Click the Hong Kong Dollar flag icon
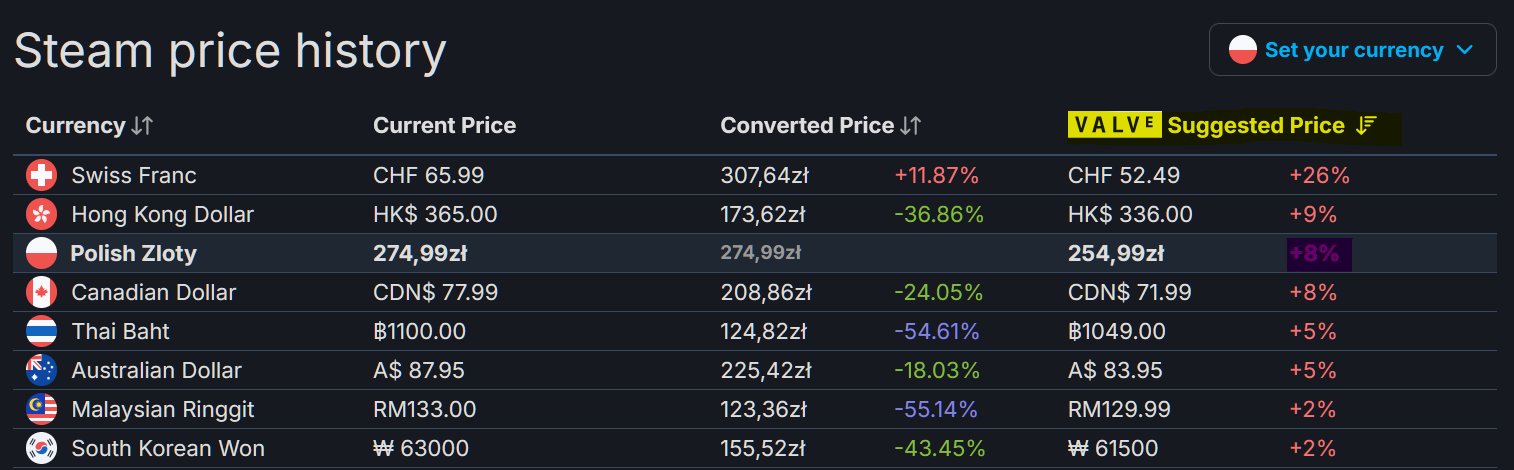Screen dimensions: 1514x470 pyautogui.click(x=41, y=215)
